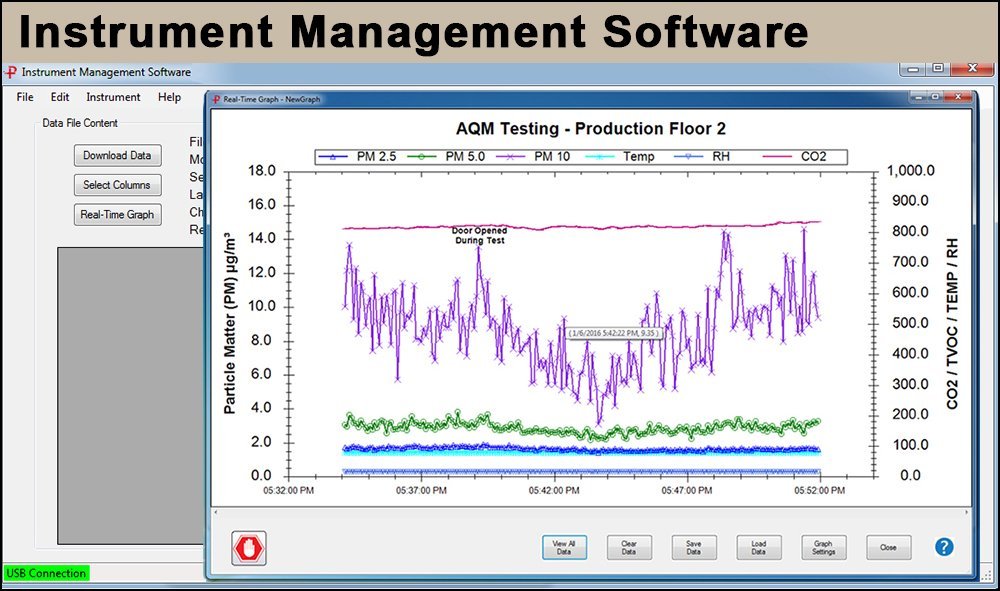Screen dimensions: 1000x591
Task: Open the Help menu
Action: [x=169, y=97]
